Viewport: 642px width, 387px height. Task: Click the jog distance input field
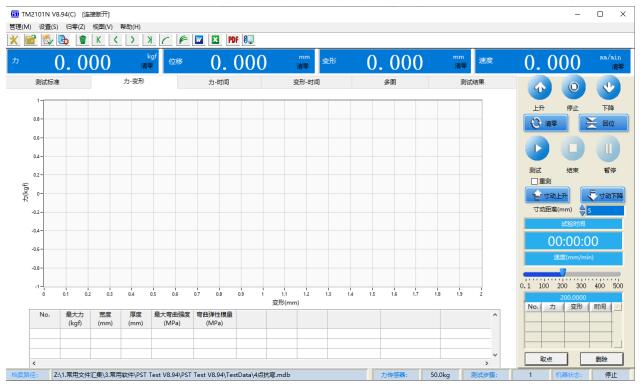tap(605, 210)
